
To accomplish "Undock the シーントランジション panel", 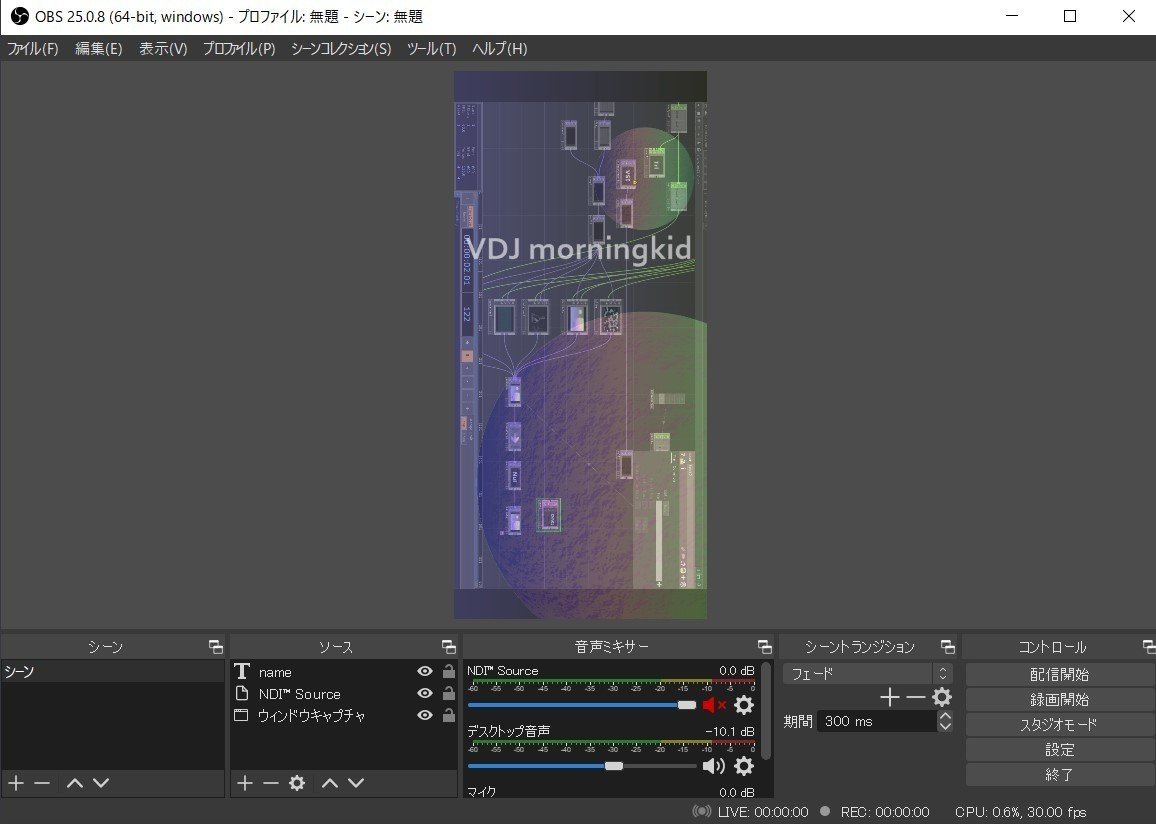I will tap(947, 646).
